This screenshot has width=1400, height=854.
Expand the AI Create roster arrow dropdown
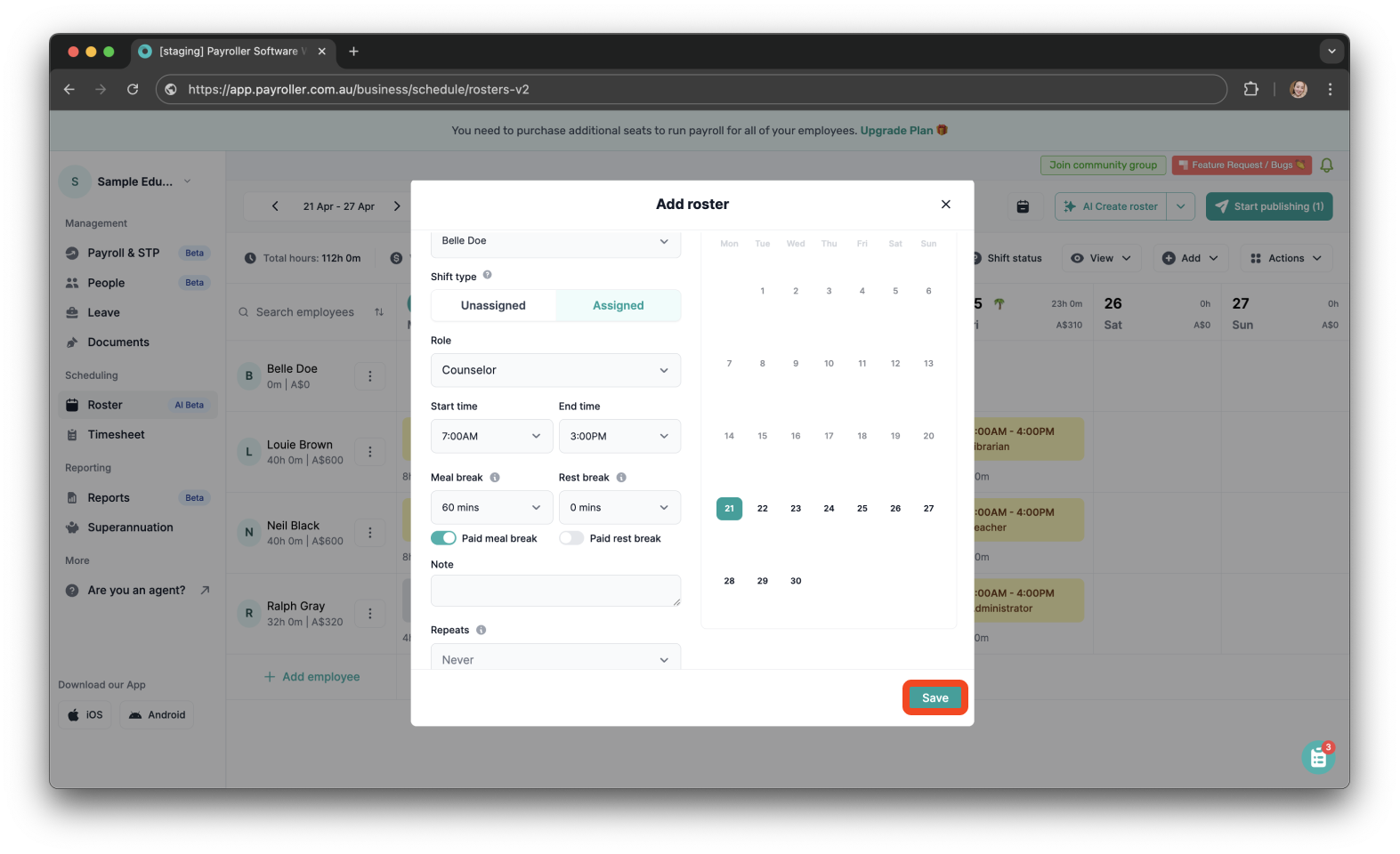(x=1181, y=206)
